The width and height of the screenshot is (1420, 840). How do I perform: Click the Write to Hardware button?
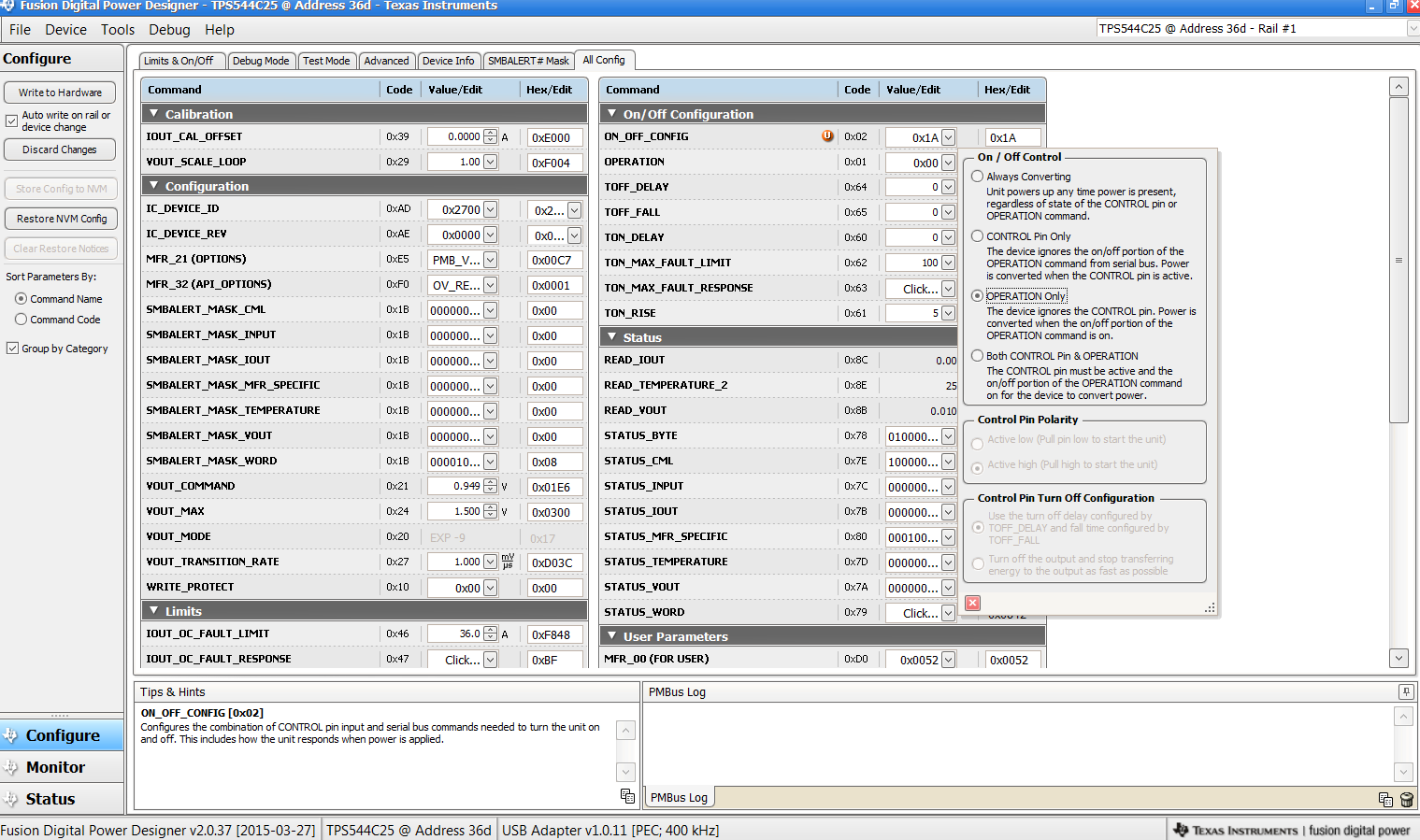tap(60, 93)
